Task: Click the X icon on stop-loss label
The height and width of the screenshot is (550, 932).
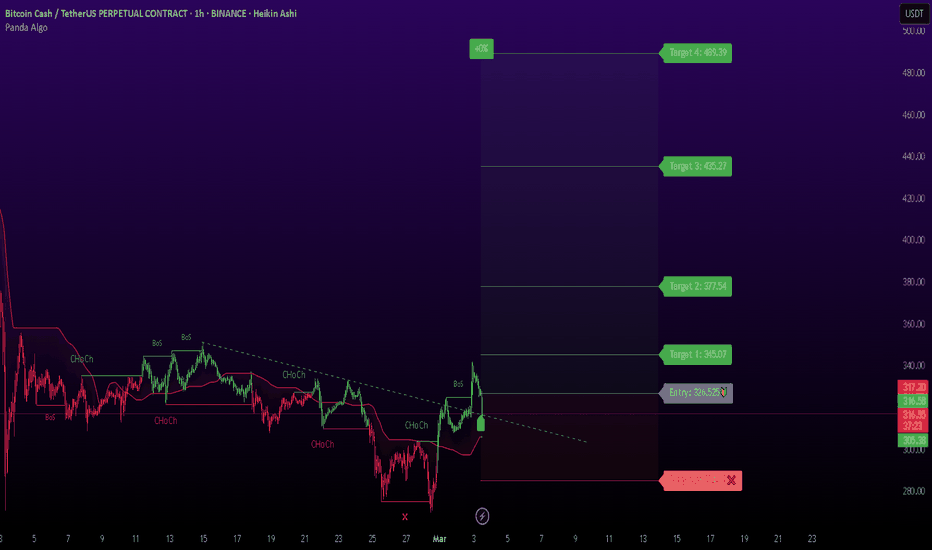Action: [x=731, y=480]
